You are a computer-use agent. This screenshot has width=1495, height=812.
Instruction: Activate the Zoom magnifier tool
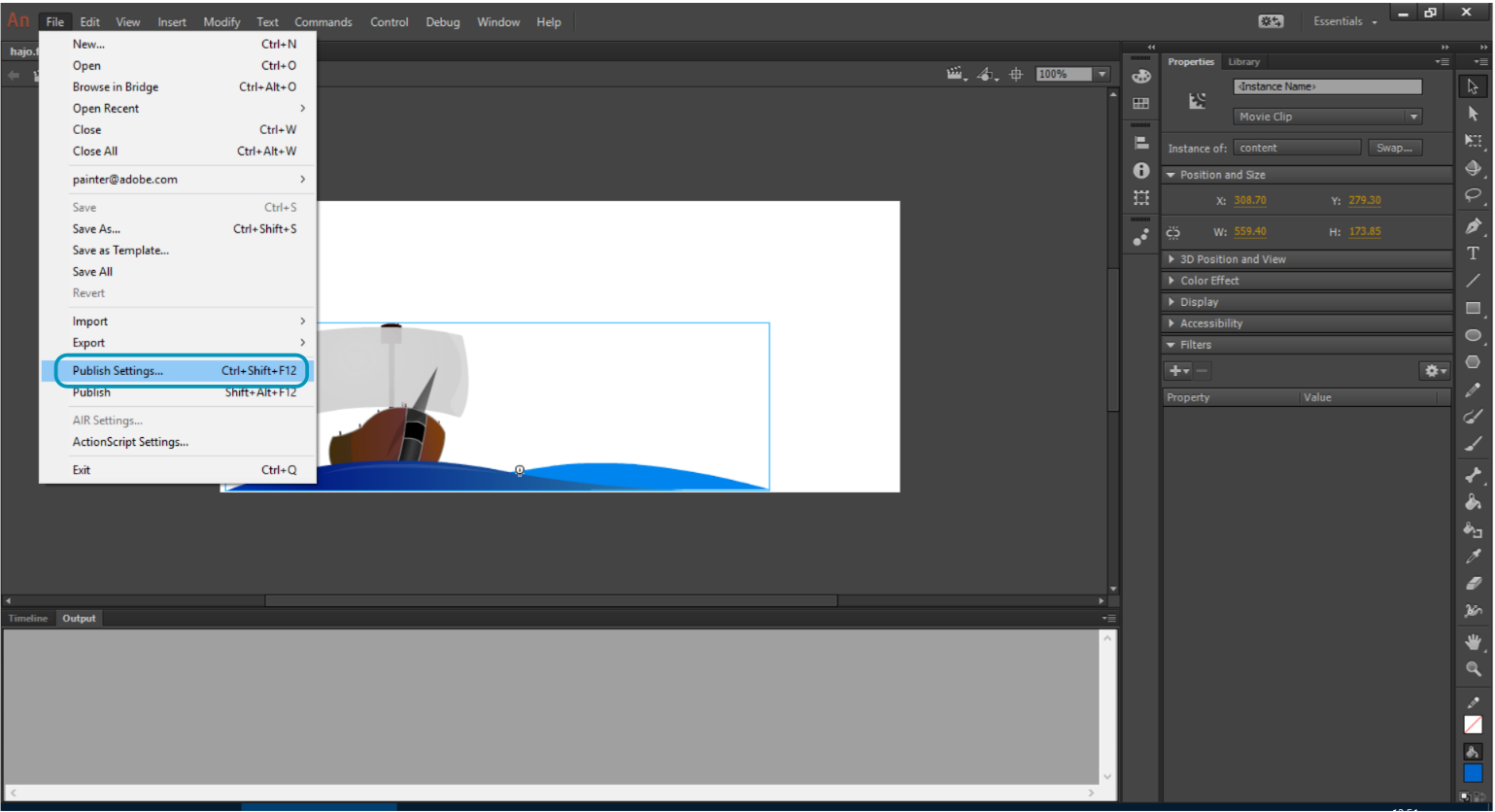coord(1473,669)
